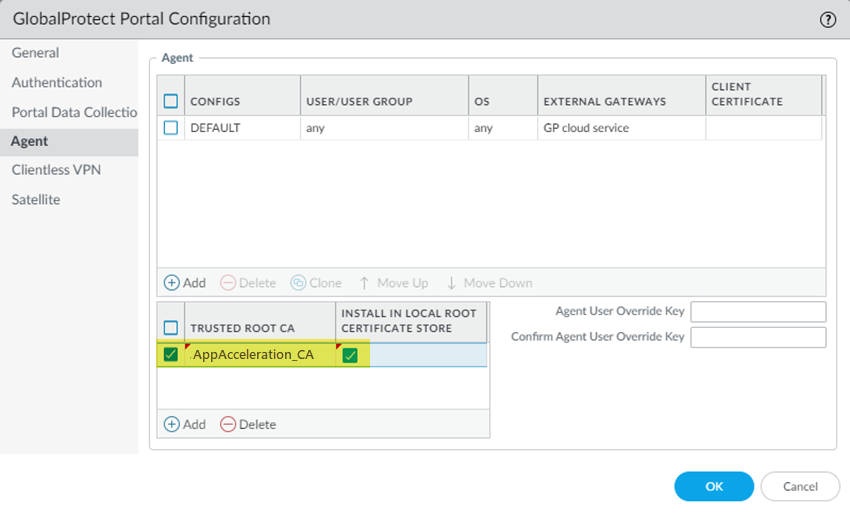The height and width of the screenshot is (513, 850).
Task: Click the help question mark icon
Action: tap(828, 19)
